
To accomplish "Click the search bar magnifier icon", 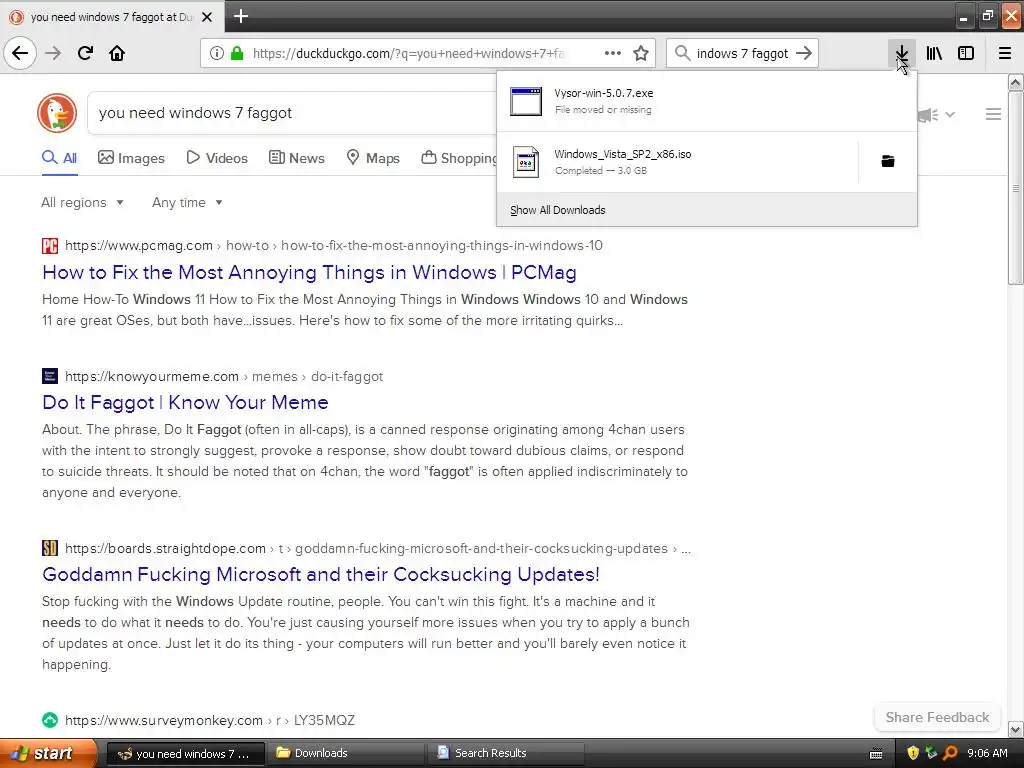I will pos(682,53).
